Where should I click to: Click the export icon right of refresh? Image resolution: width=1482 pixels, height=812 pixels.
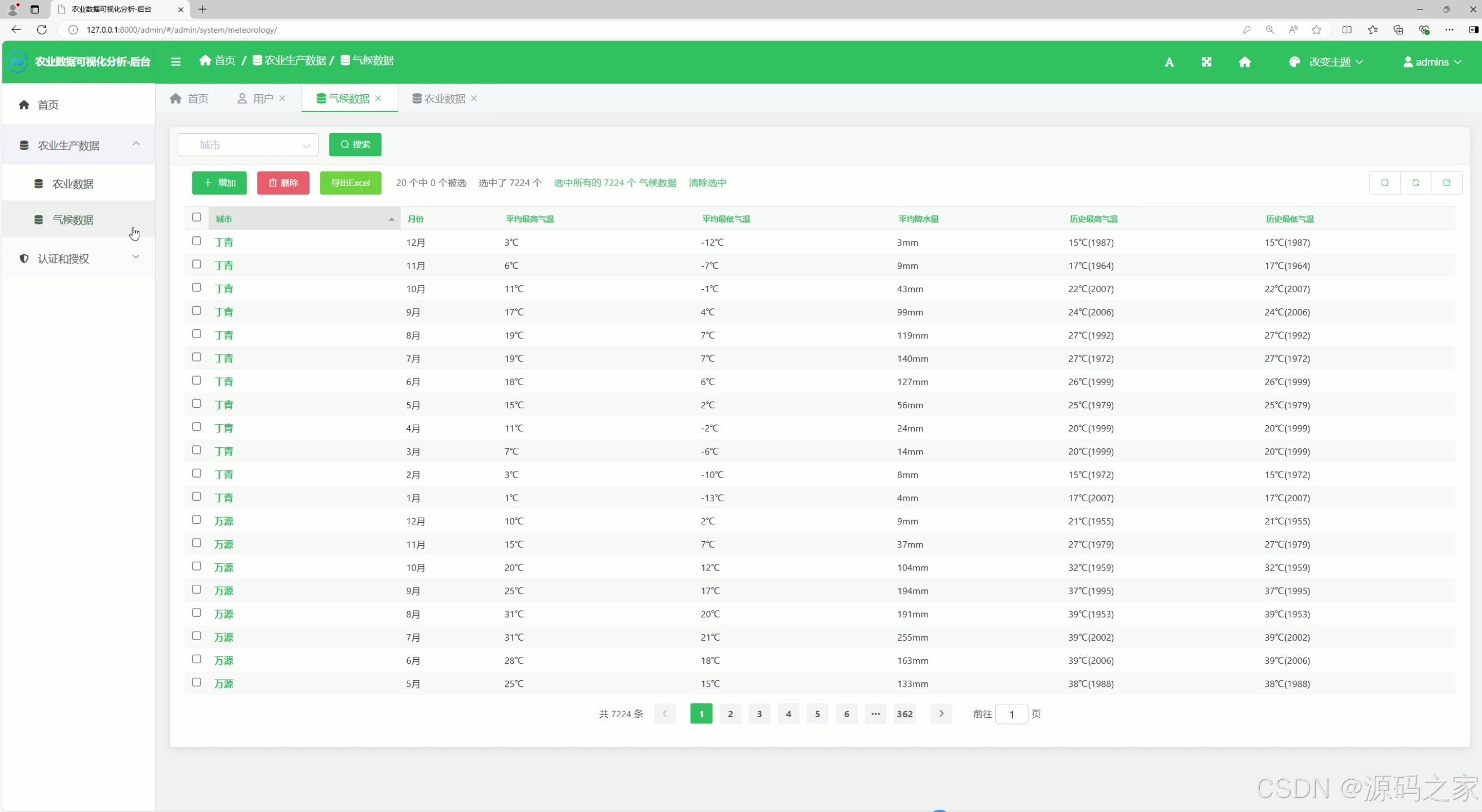point(1447,183)
